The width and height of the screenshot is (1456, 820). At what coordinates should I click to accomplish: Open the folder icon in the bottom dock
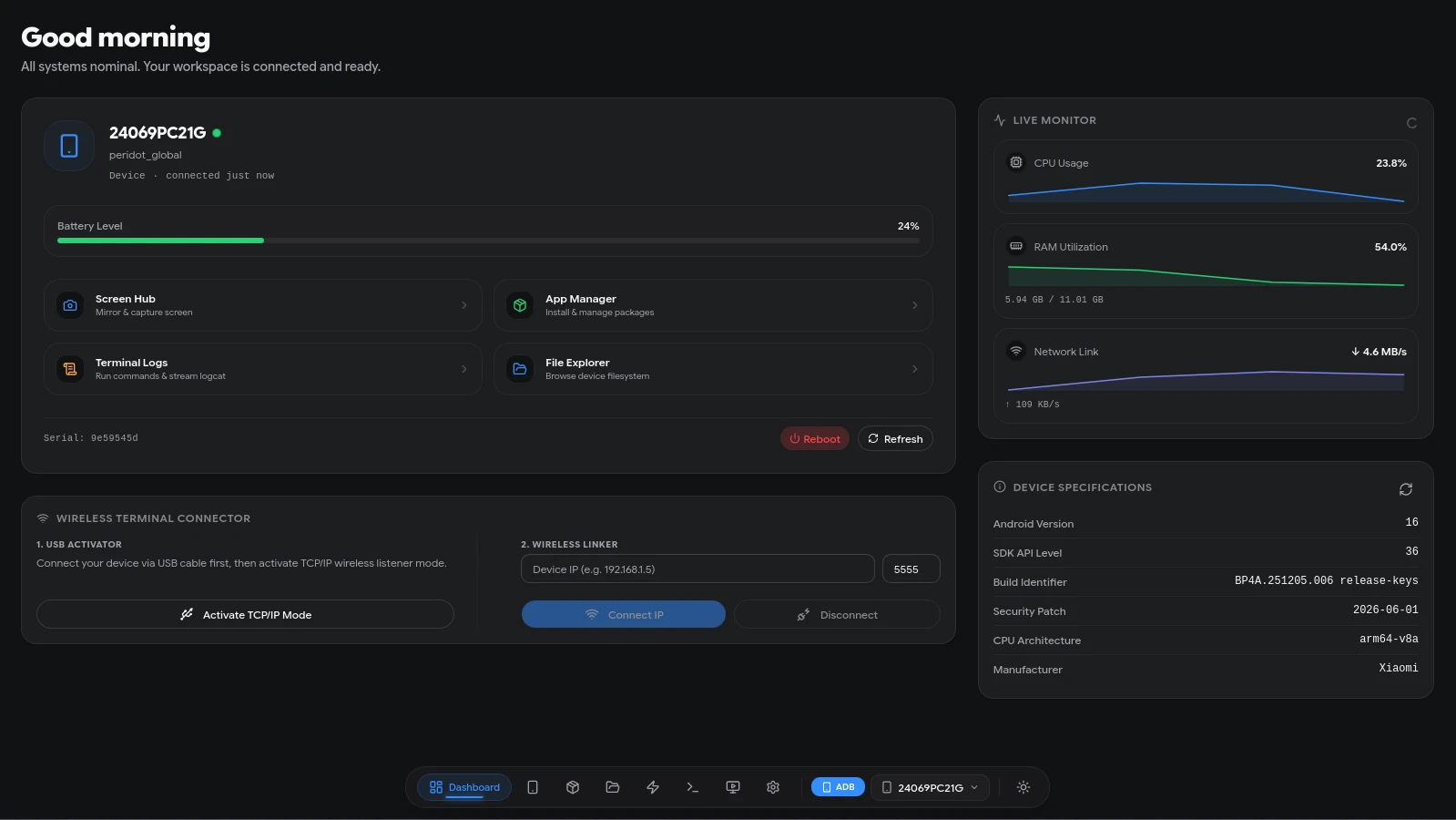click(x=613, y=787)
